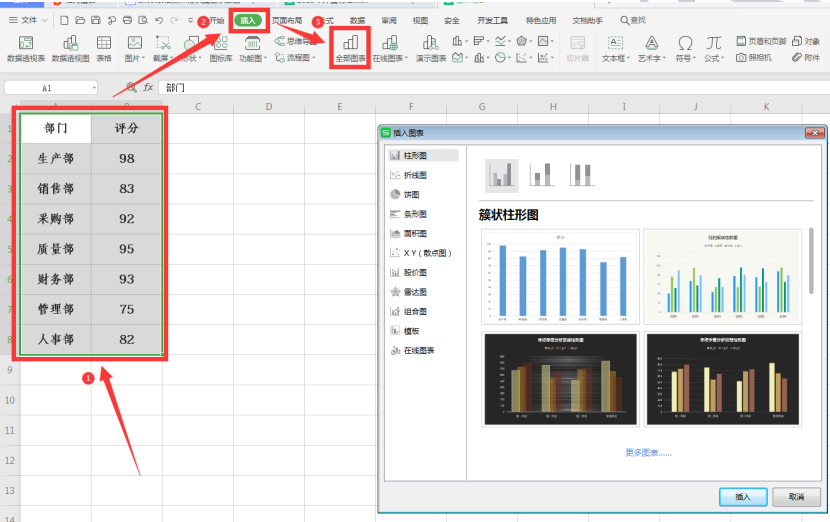Click the new document icon in quick toolbar
The height and width of the screenshot is (522, 830).
(64, 21)
